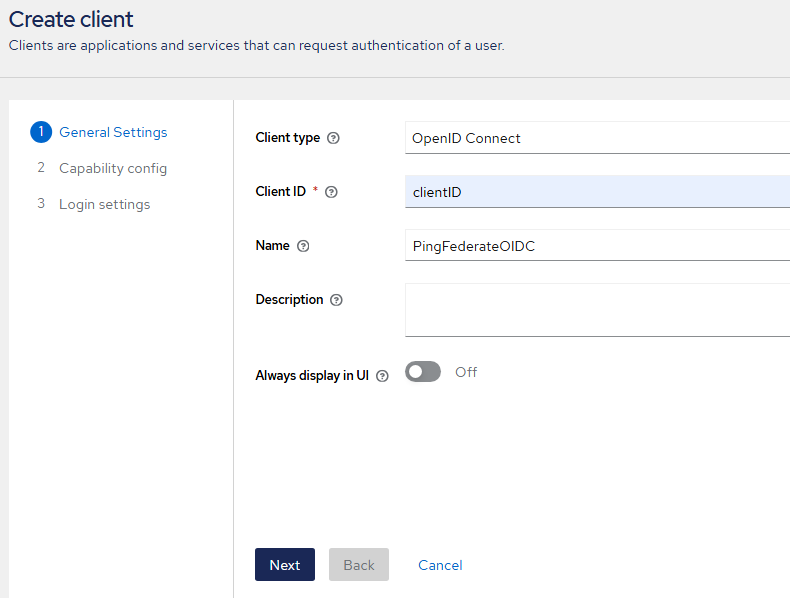This screenshot has height=598, width=790.
Task: Click the help icon beside Client type
Action: pyautogui.click(x=333, y=138)
